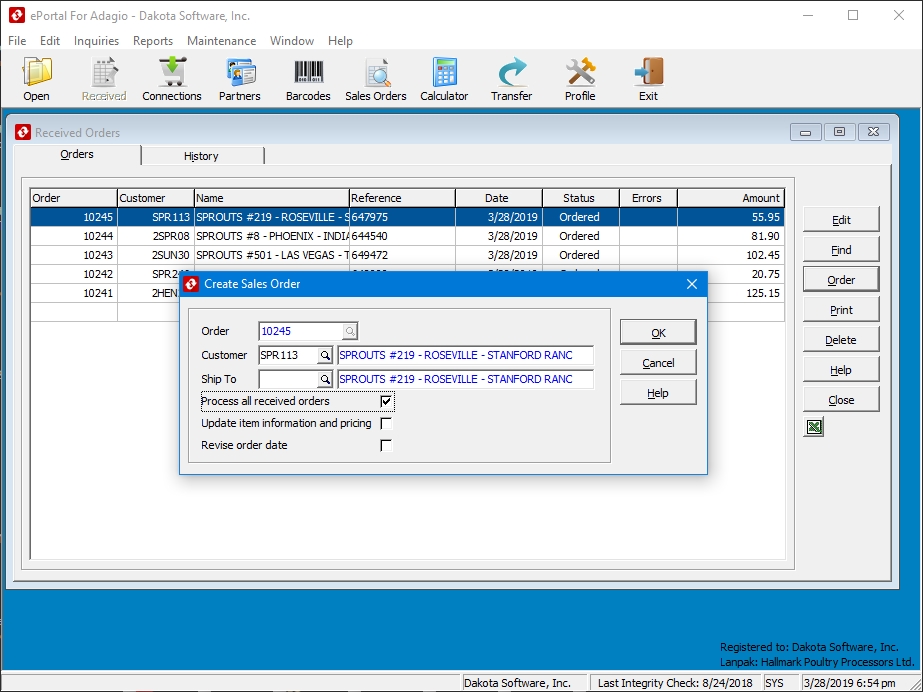The height and width of the screenshot is (692, 923).
Task: Click the Reference column header
Action: point(402,198)
